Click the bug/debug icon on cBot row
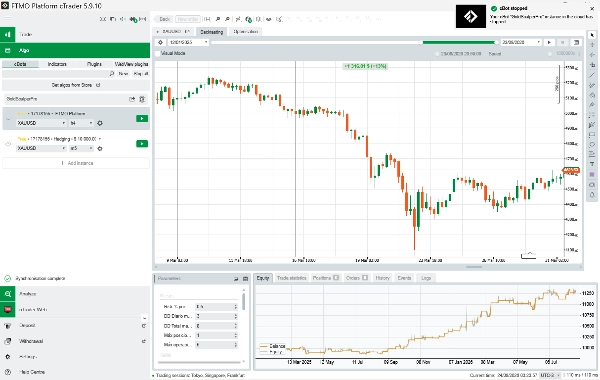 click(x=142, y=99)
